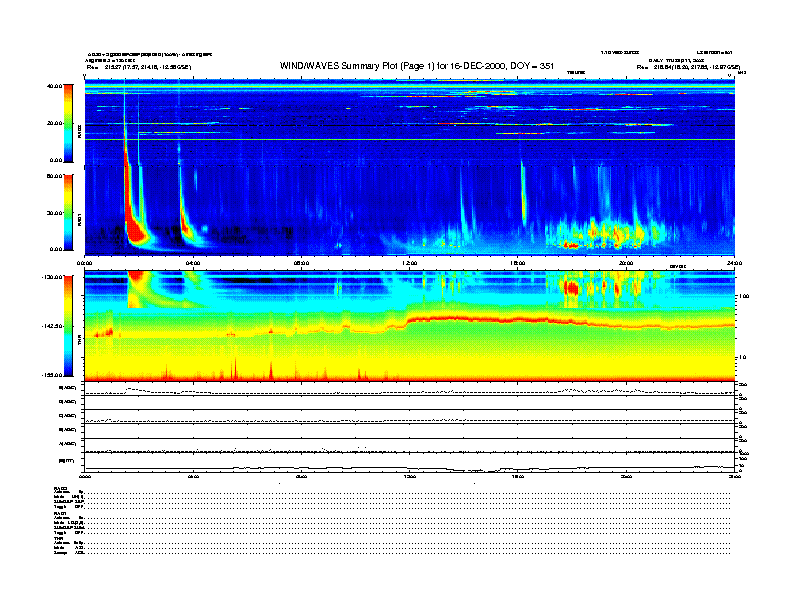The height and width of the screenshot is (612, 792).
Task: Click the TNR header in bottom status block
Action: tap(58, 538)
